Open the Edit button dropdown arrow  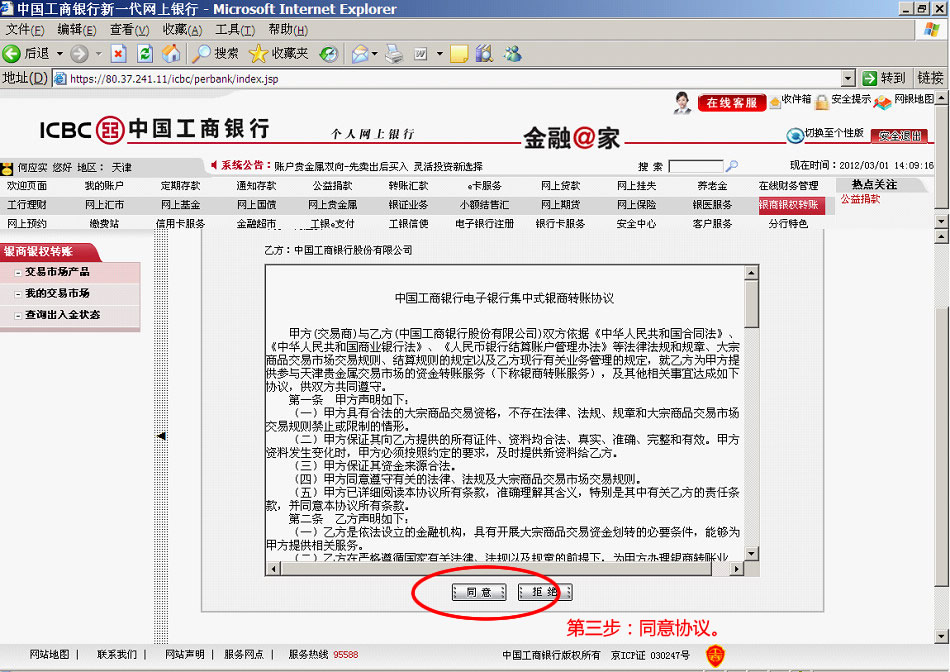(440, 54)
